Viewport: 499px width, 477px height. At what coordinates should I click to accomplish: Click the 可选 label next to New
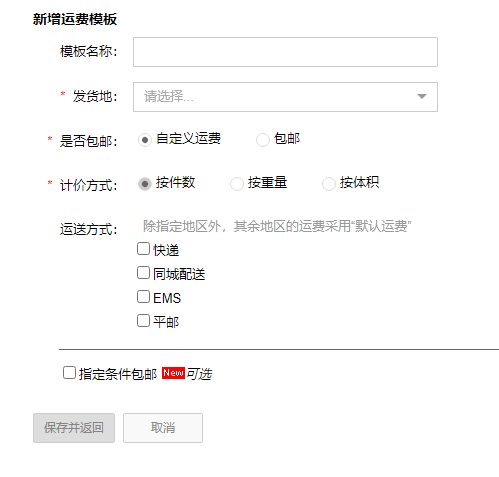tap(199, 374)
